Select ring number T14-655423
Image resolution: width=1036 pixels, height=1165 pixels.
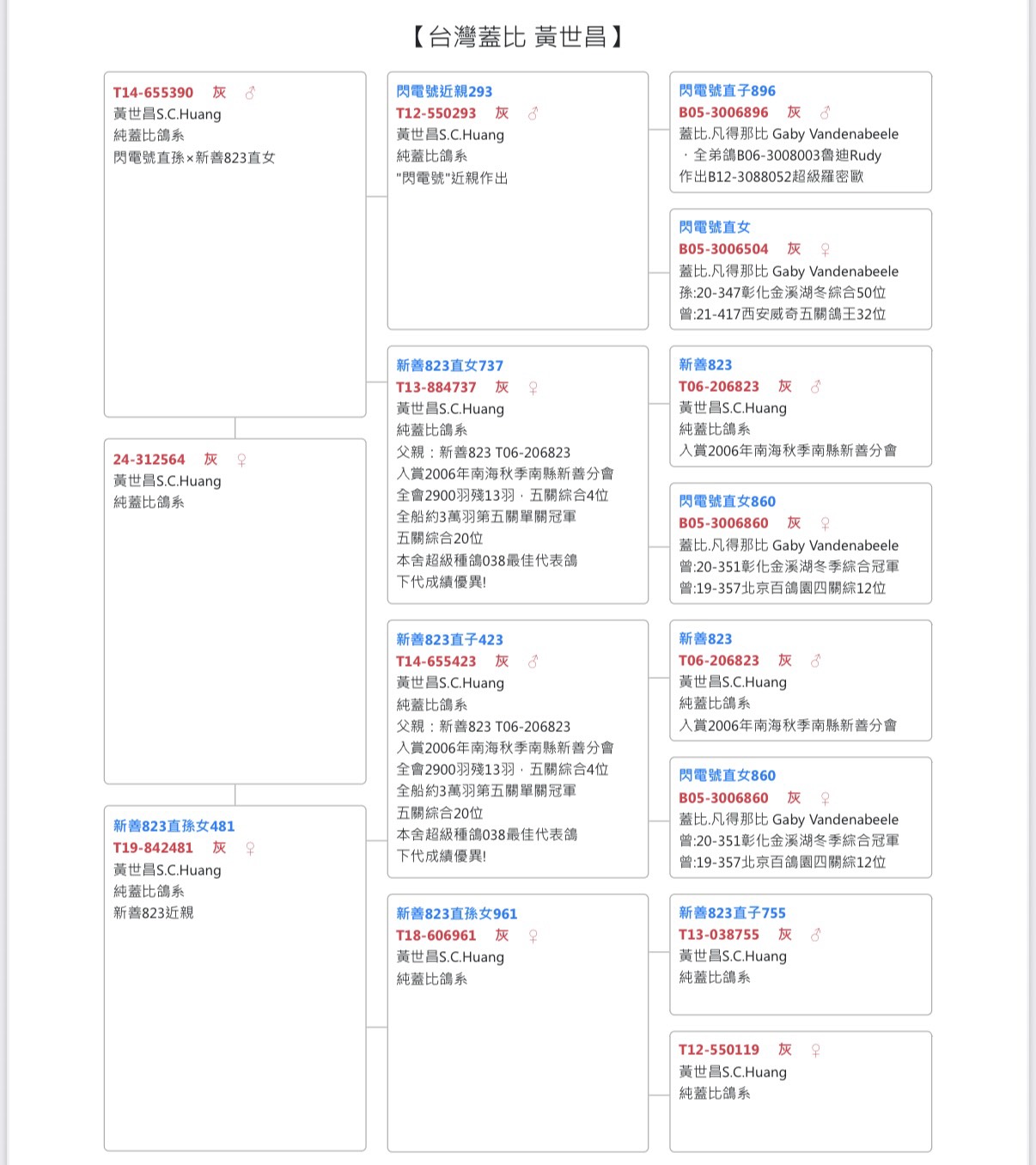[x=436, y=662]
